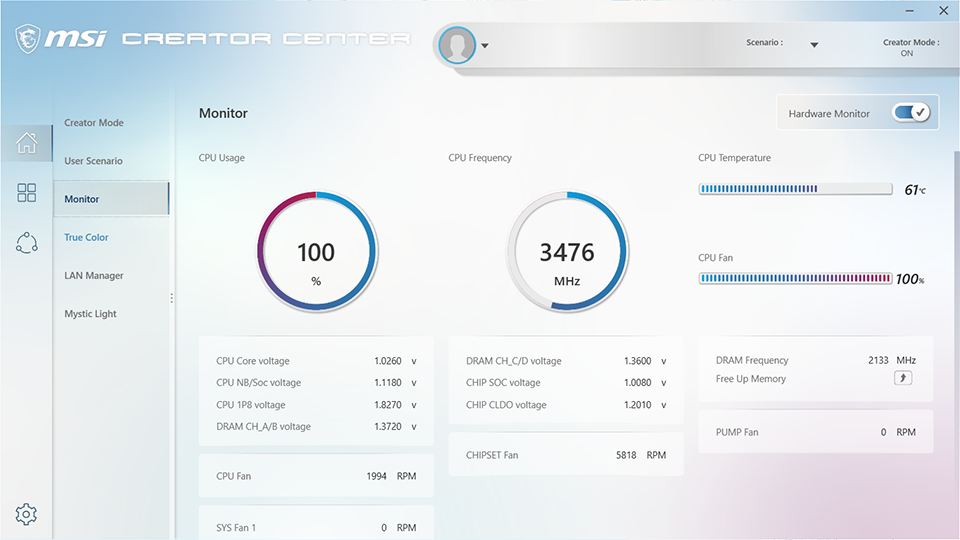Click the CPU Fan percentage bar
This screenshot has height=540, width=960.
click(x=795, y=278)
